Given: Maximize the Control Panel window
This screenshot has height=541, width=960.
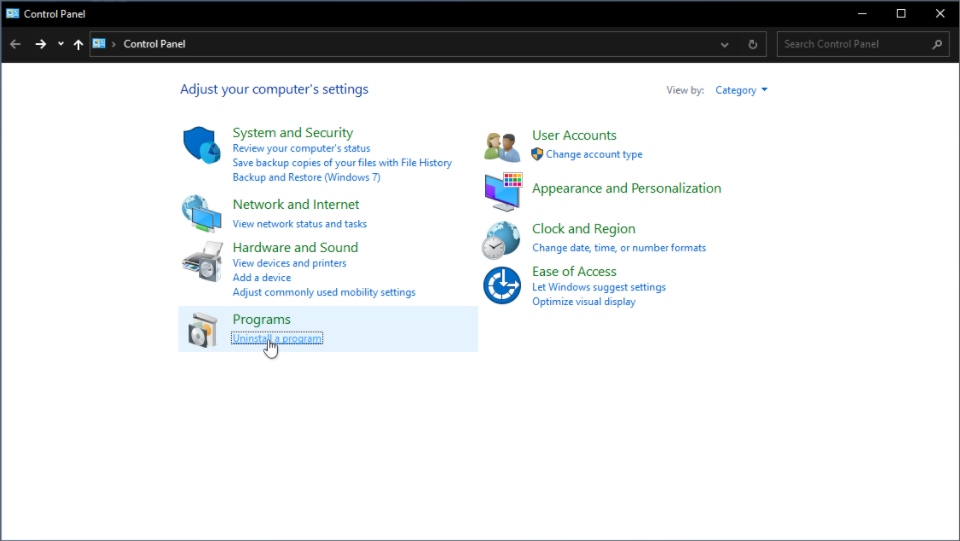Looking at the screenshot, I should pyautogui.click(x=901, y=13).
